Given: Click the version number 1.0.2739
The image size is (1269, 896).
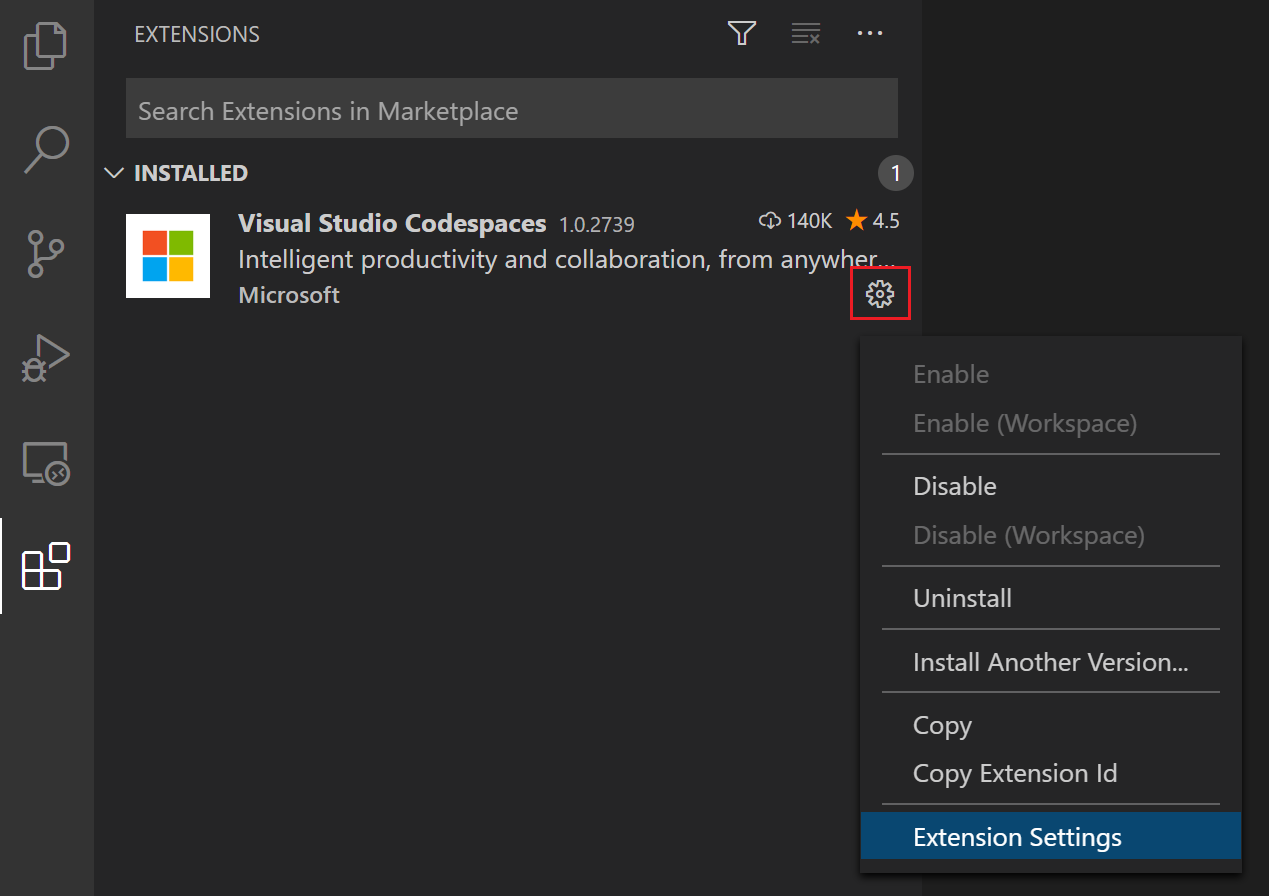Looking at the screenshot, I should 597,224.
